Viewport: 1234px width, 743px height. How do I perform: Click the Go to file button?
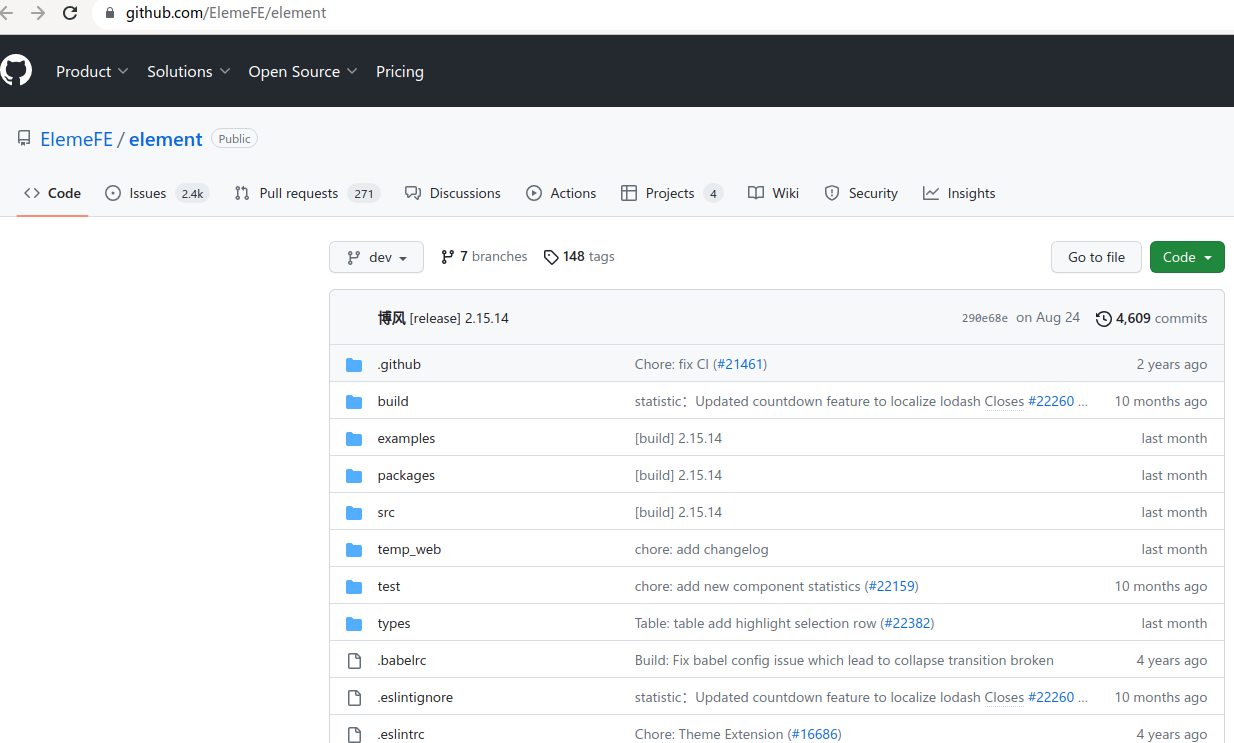click(x=1096, y=257)
